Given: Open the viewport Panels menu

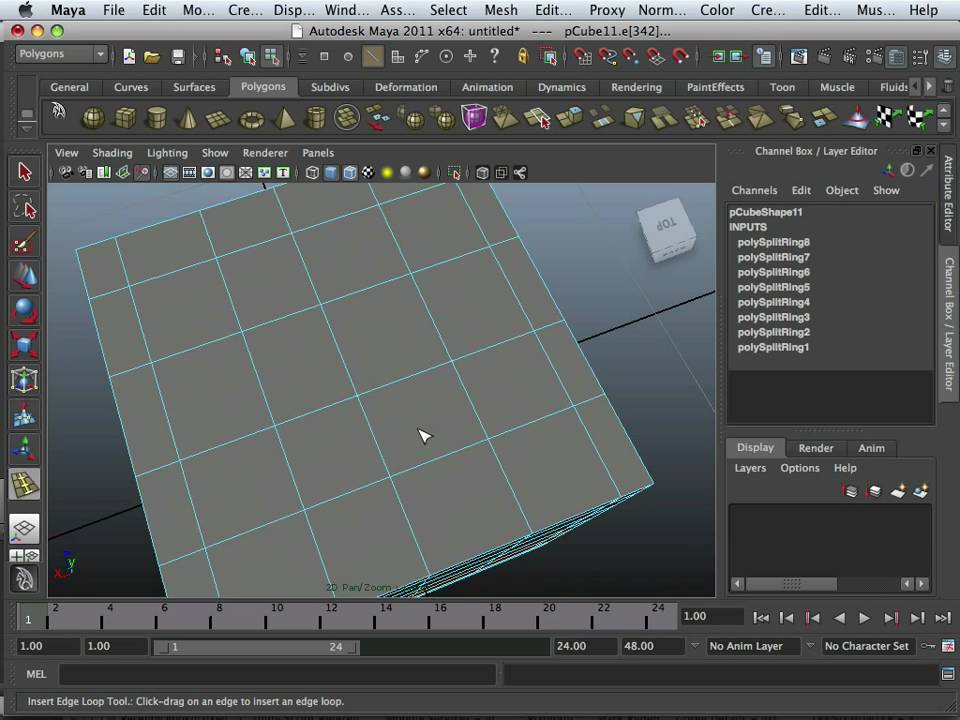Looking at the screenshot, I should pyautogui.click(x=318, y=153).
